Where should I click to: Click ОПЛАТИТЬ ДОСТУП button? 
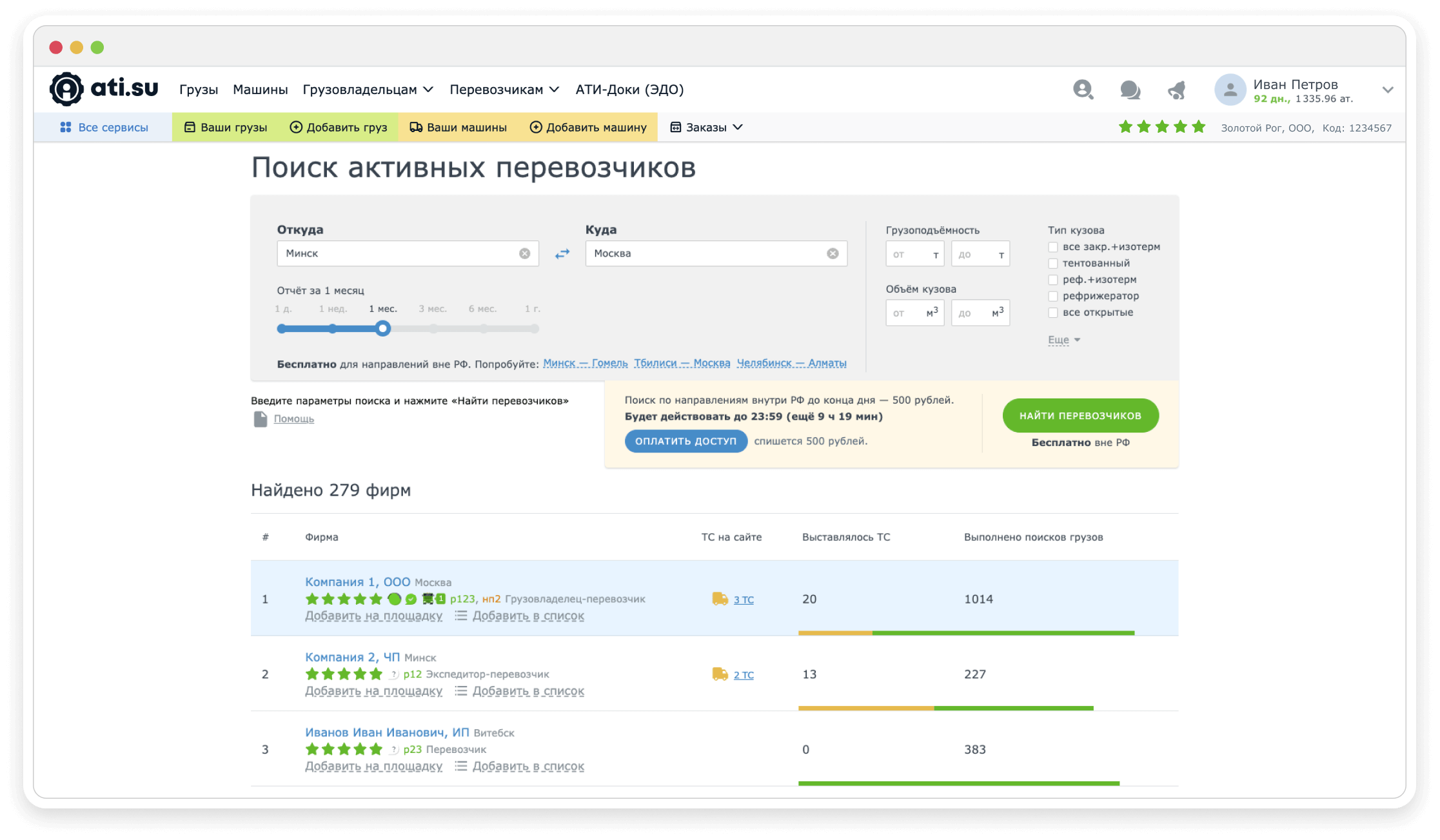[685, 441]
